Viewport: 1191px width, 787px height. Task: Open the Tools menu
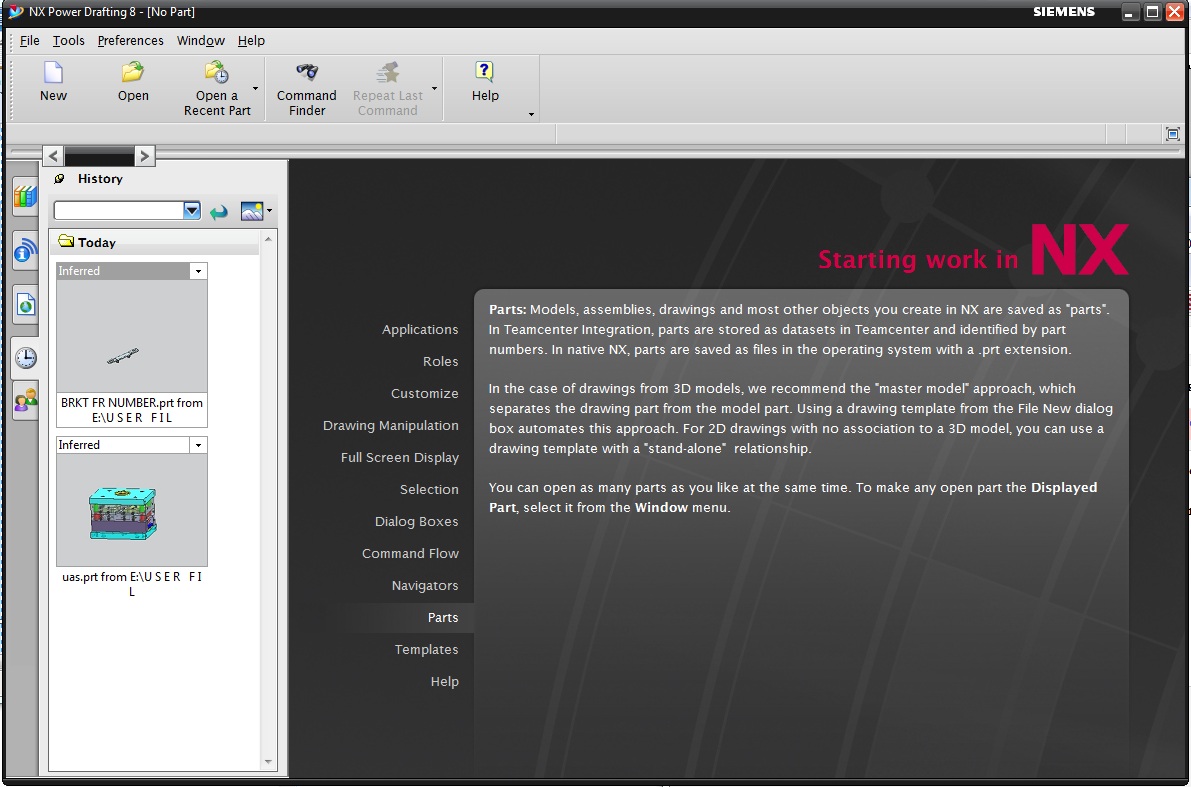68,41
